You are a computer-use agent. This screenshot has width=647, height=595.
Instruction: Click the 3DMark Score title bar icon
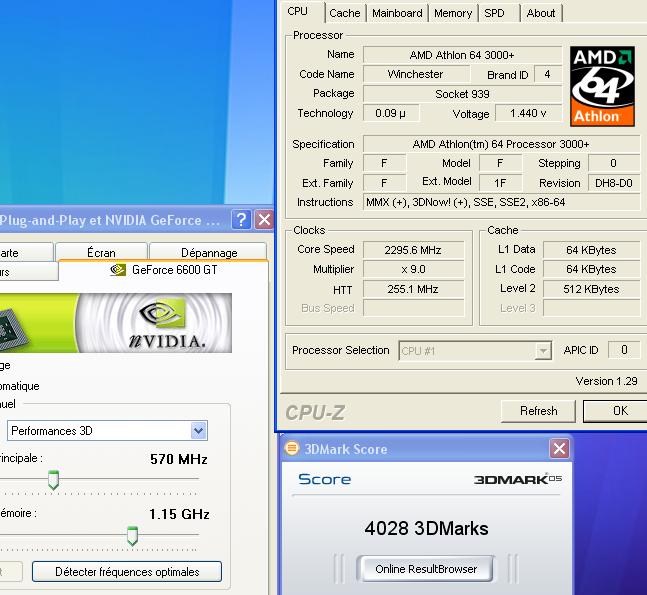pyautogui.click(x=292, y=448)
